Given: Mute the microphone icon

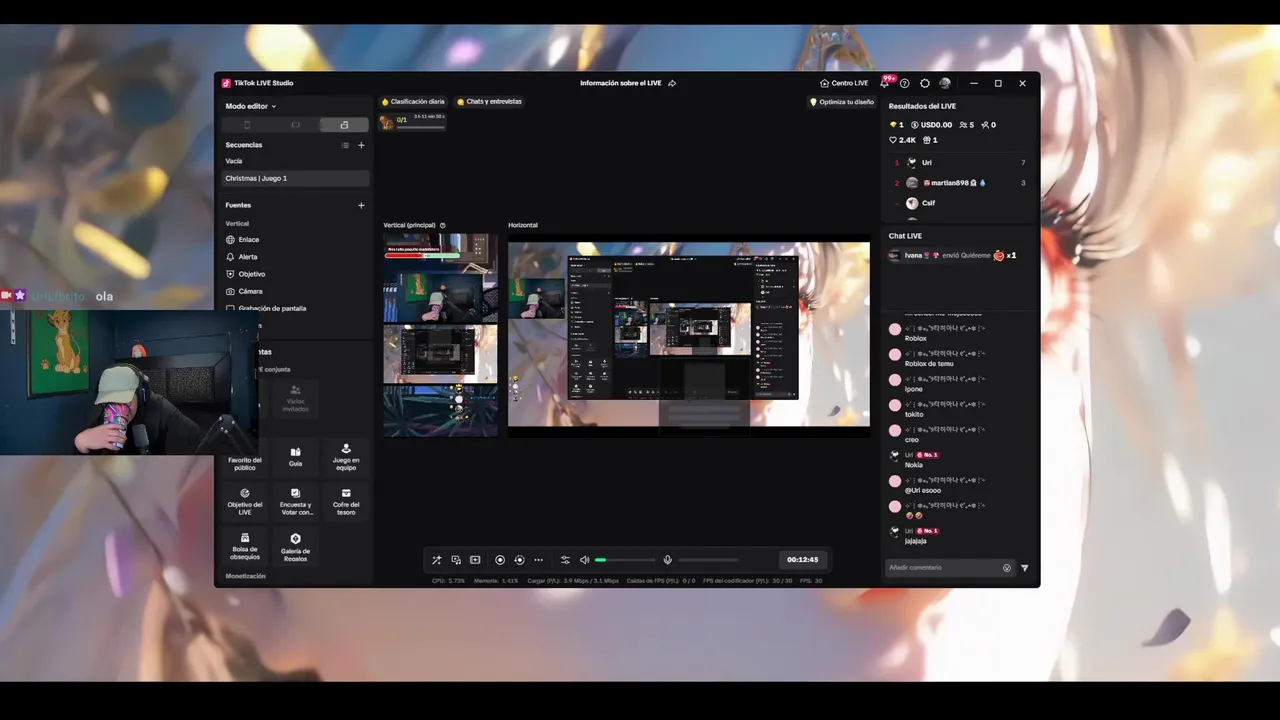Looking at the screenshot, I should [668, 560].
